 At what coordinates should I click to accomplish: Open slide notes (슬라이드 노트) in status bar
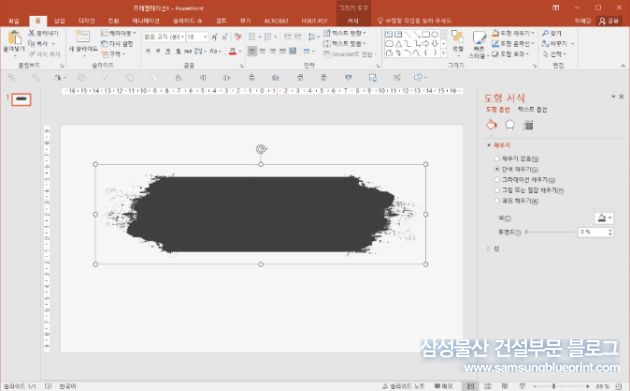[x=403, y=386]
